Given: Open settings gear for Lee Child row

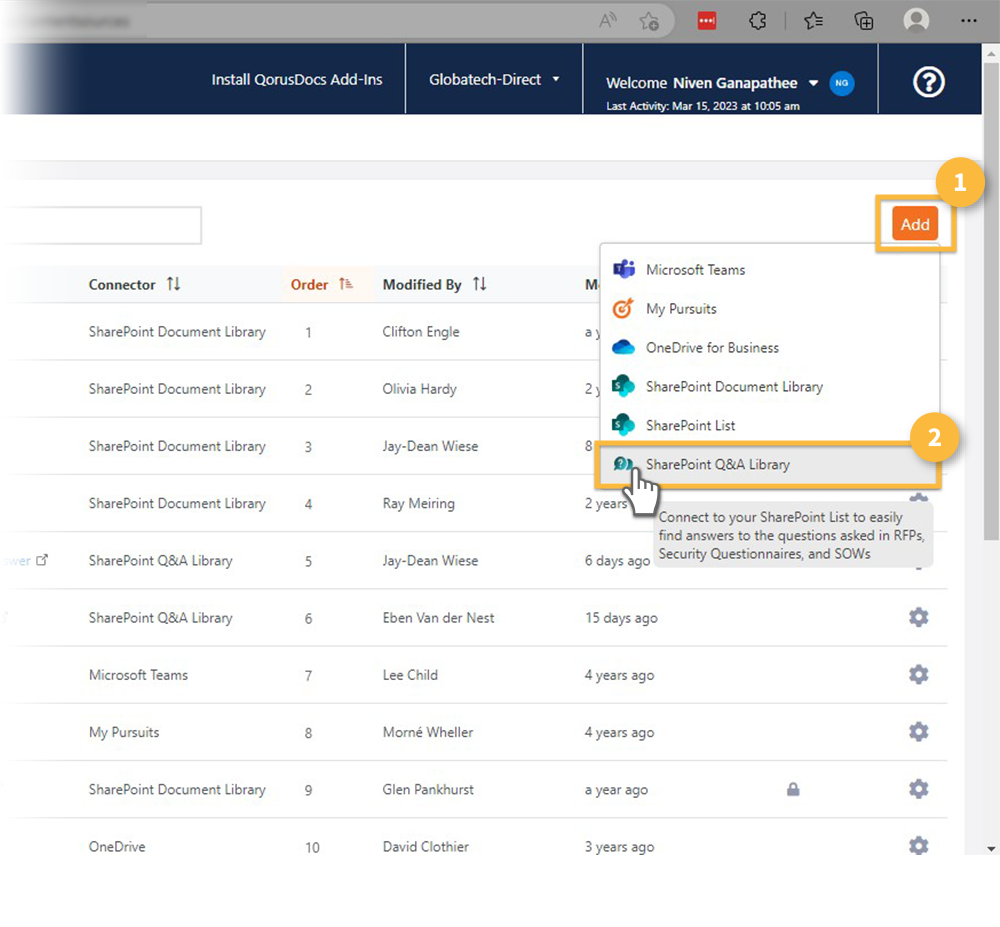Looking at the screenshot, I should [918, 675].
